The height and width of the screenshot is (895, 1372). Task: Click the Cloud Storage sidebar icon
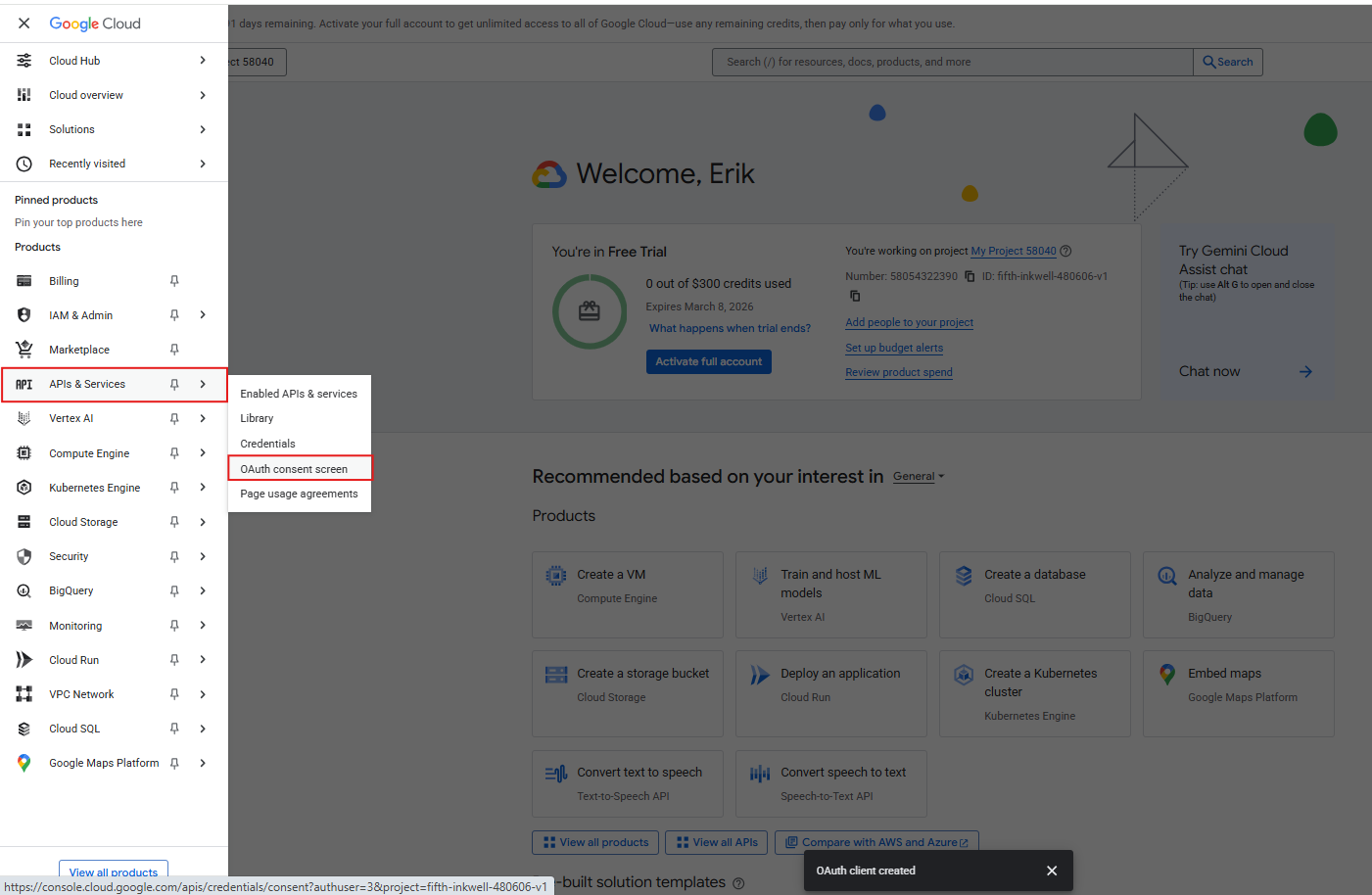[24, 522]
